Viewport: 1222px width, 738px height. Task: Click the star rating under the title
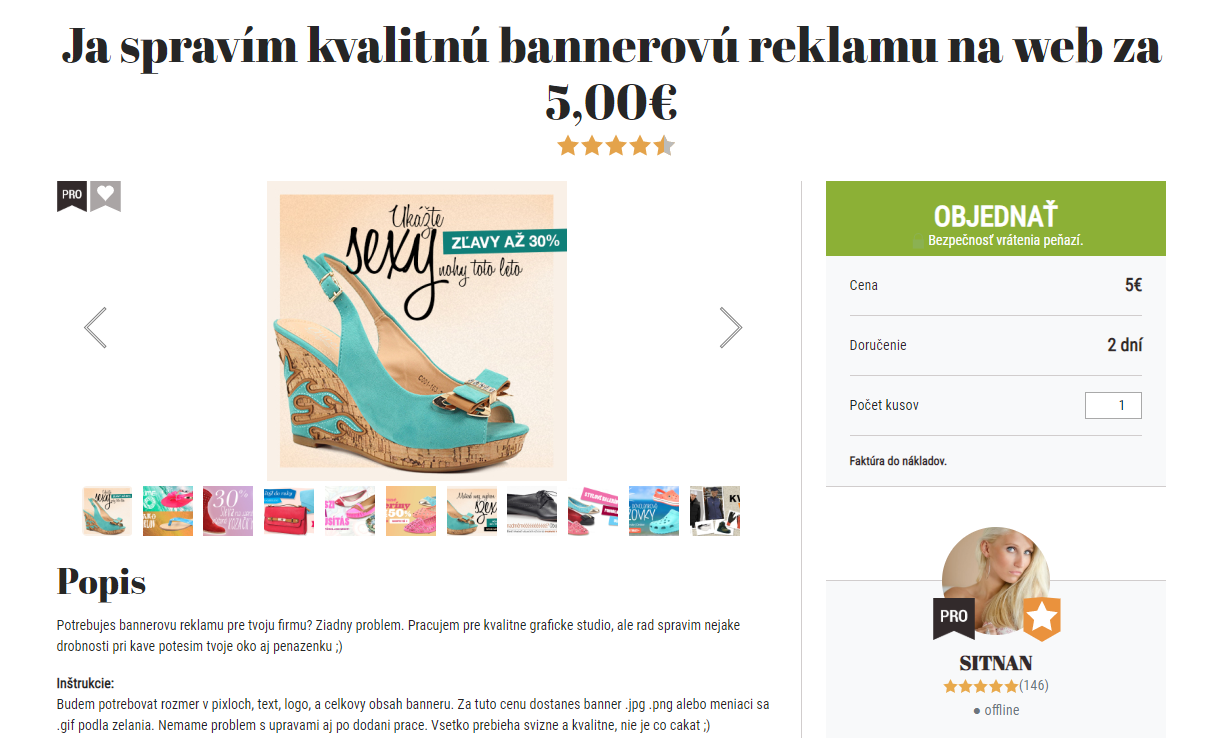point(616,146)
